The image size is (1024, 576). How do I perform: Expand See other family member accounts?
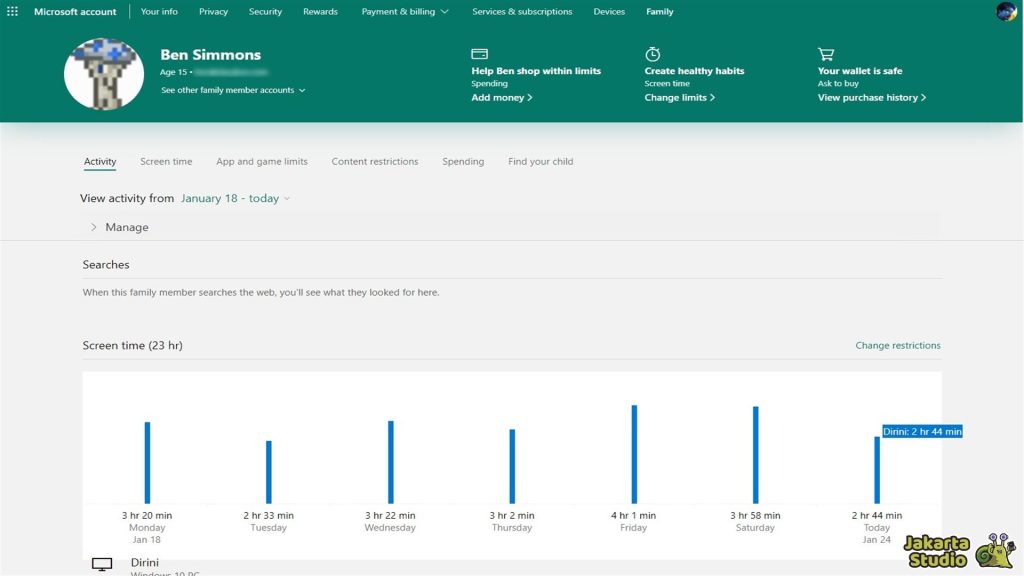[x=233, y=90]
